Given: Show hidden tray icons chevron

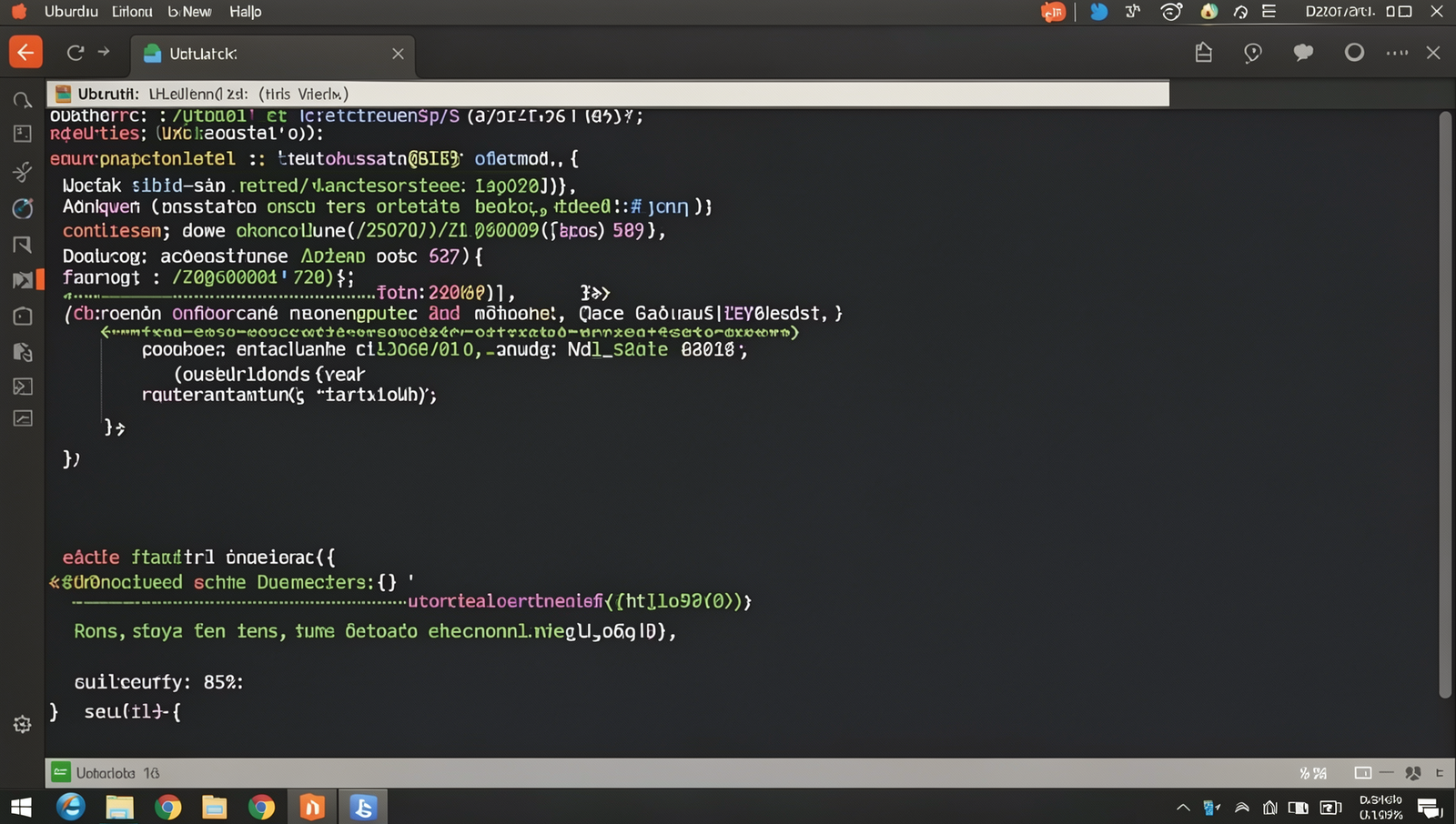Looking at the screenshot, I should coord(1182,807).
